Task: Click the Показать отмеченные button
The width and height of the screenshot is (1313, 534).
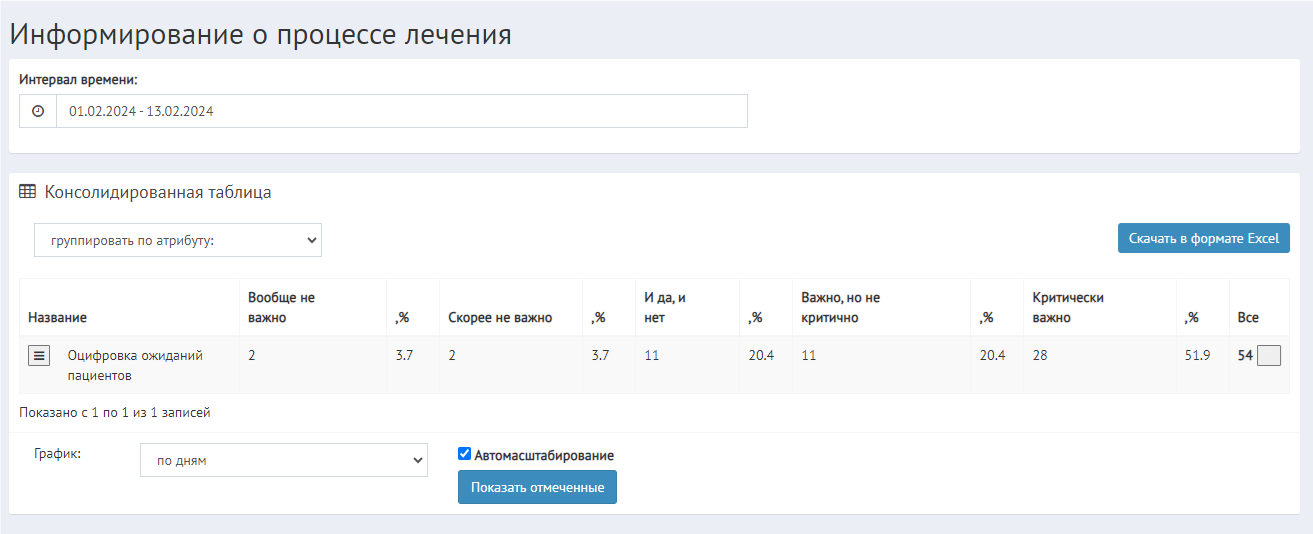Action: pyautogui.click(x=537, y=487)
